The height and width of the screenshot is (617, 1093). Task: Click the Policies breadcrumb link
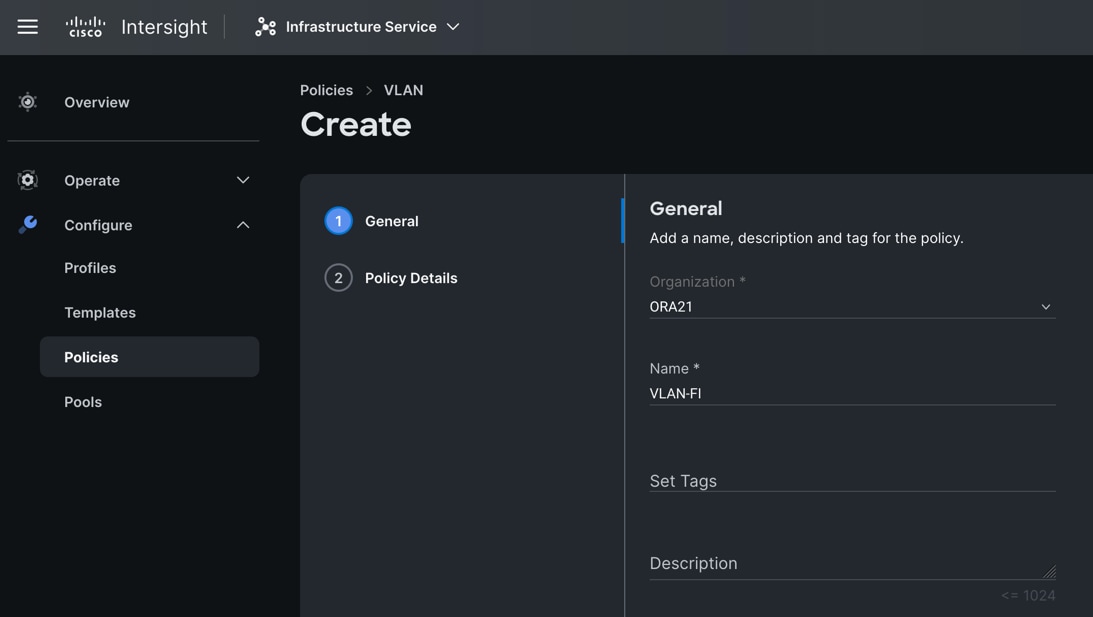click(326, 90)
